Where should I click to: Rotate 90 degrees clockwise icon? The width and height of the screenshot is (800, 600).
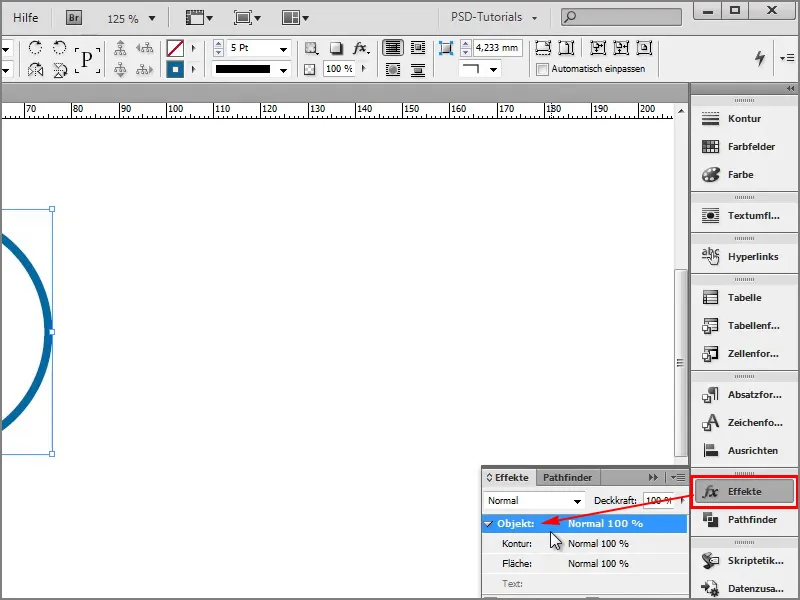coord(35,48)
